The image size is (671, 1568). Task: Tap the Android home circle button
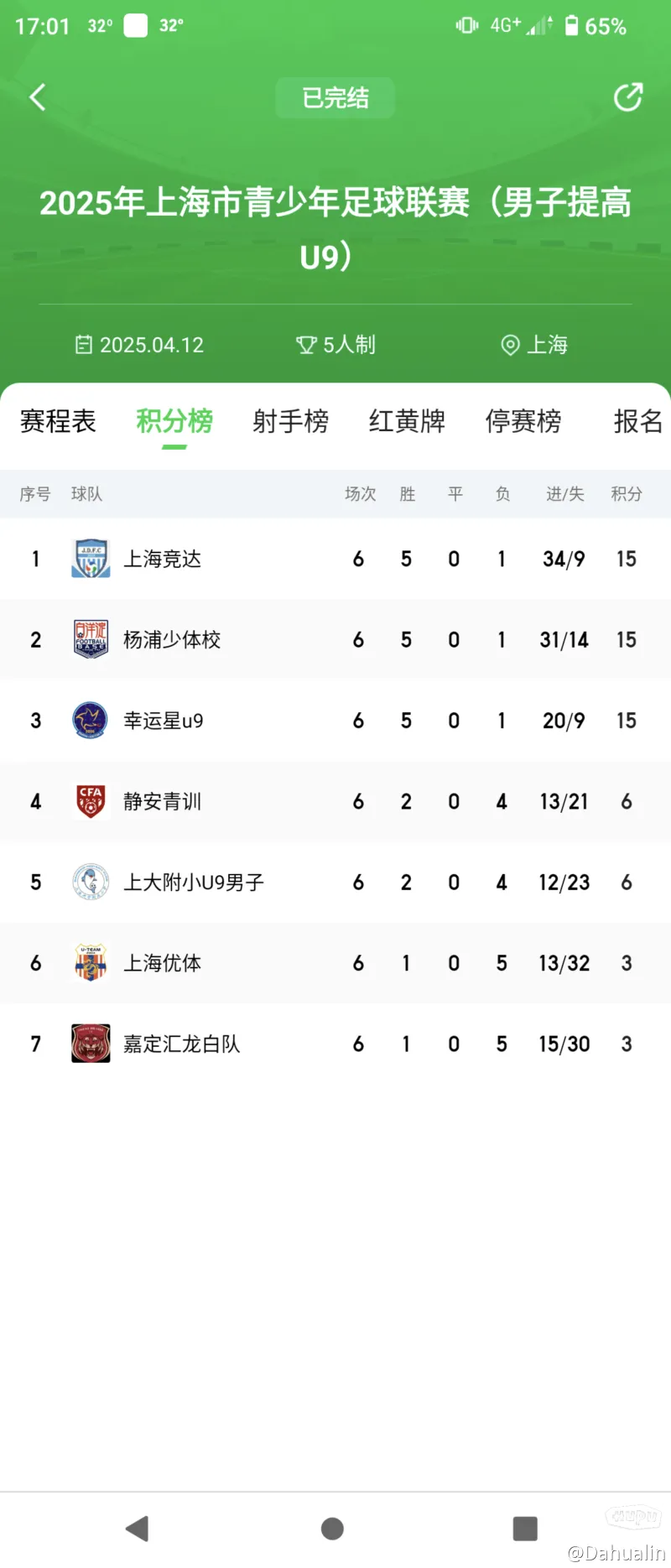tap(332, 1529)
